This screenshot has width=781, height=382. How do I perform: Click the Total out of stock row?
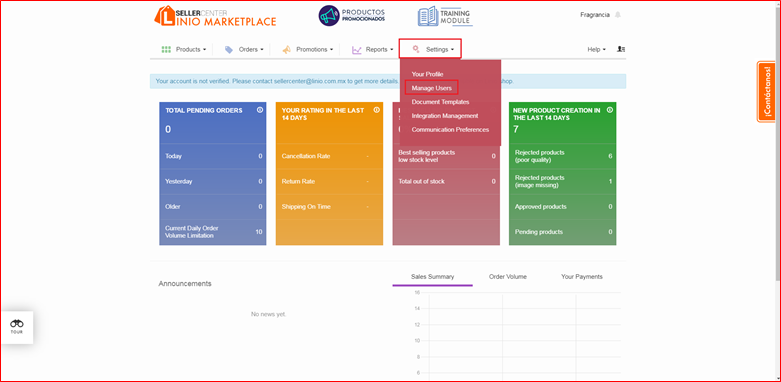tap(446, 181)
